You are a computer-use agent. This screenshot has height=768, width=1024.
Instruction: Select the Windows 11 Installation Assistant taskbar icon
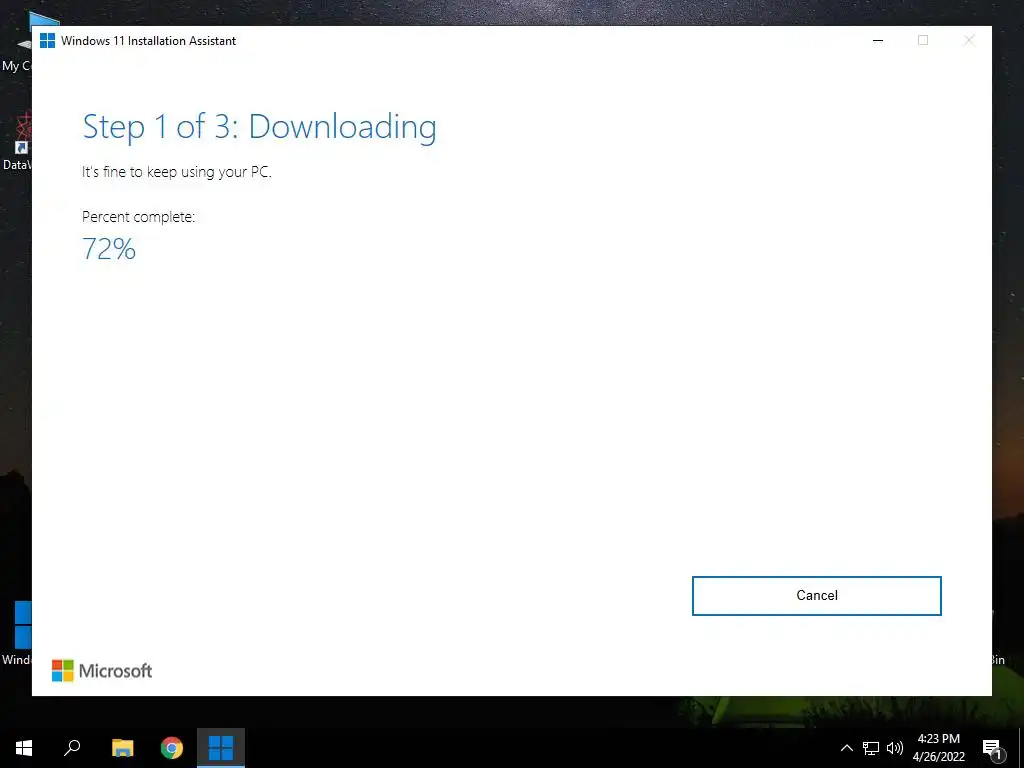221,748
